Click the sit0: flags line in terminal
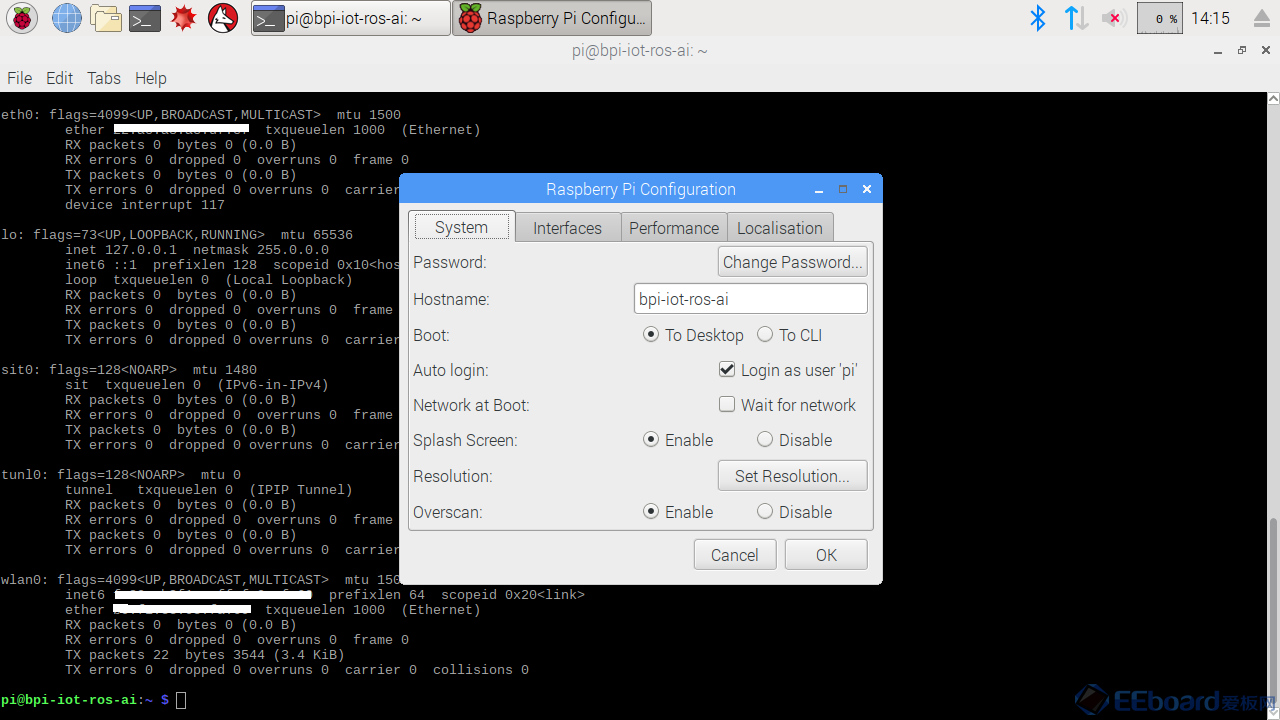This screenshot has height=720, width=1280. coord(128,370)
